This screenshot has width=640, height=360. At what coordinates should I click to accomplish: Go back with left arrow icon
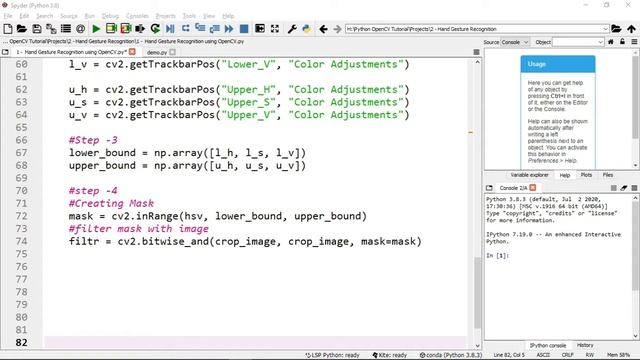coord(323,29)
